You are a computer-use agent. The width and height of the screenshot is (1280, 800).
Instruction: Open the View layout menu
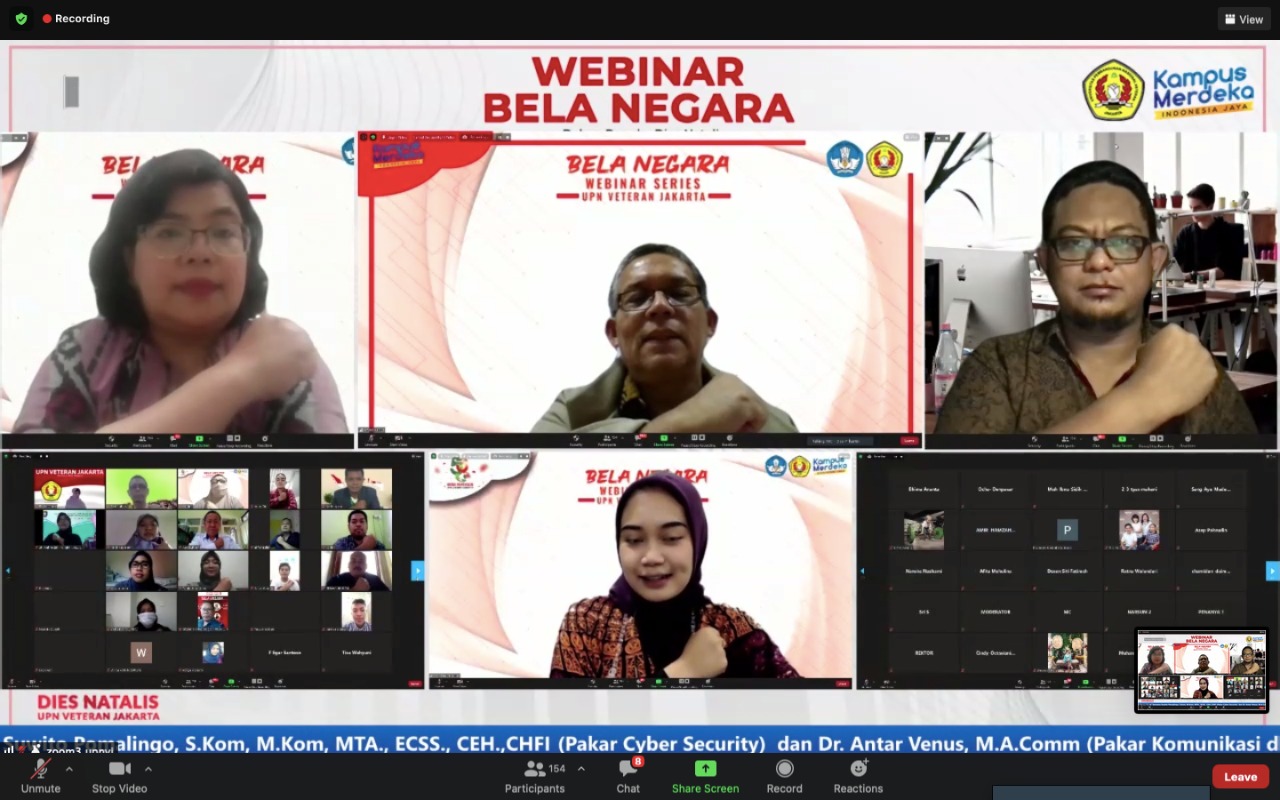pyautogui.click(x=1243, y=19)
